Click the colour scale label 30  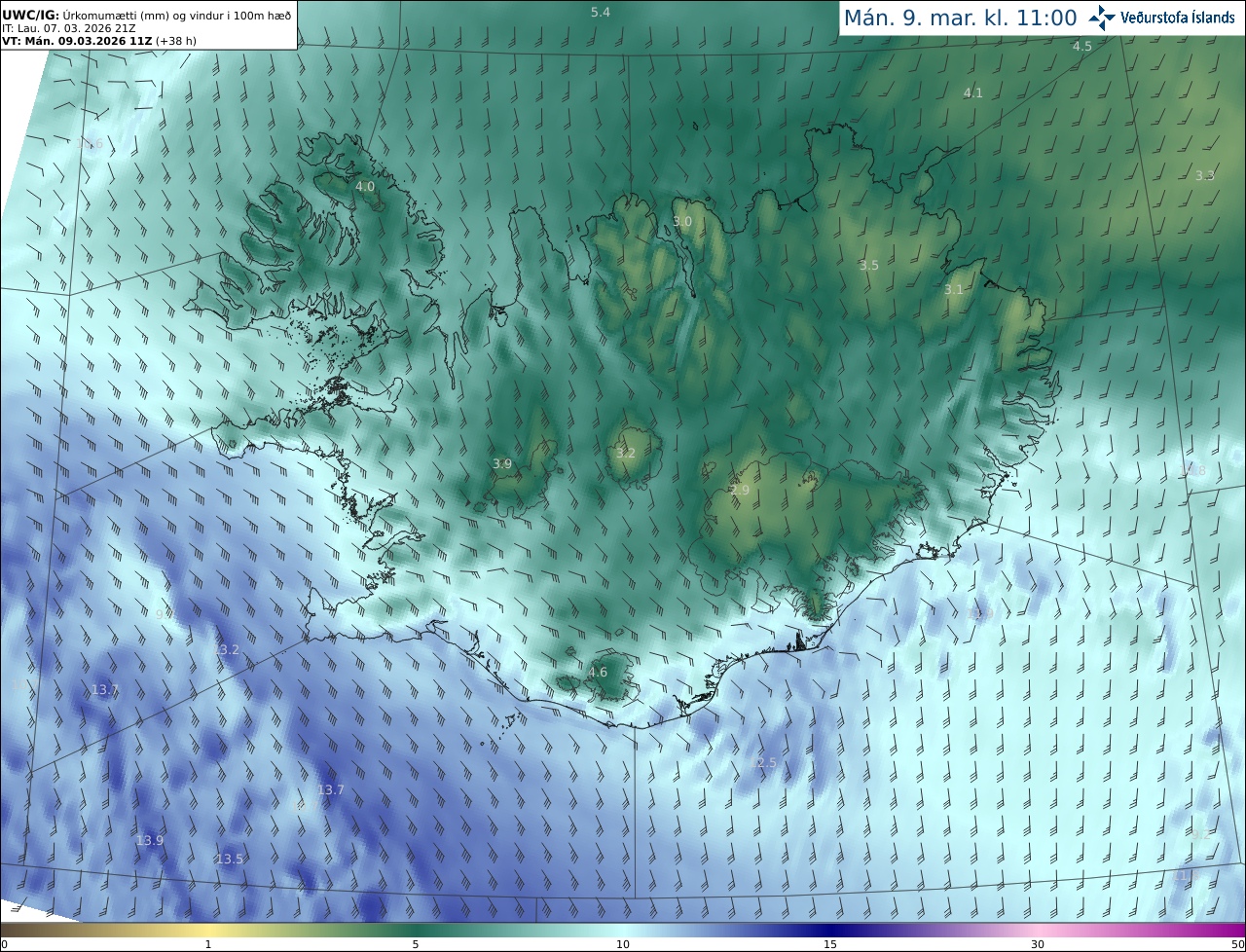(1038, 944)
